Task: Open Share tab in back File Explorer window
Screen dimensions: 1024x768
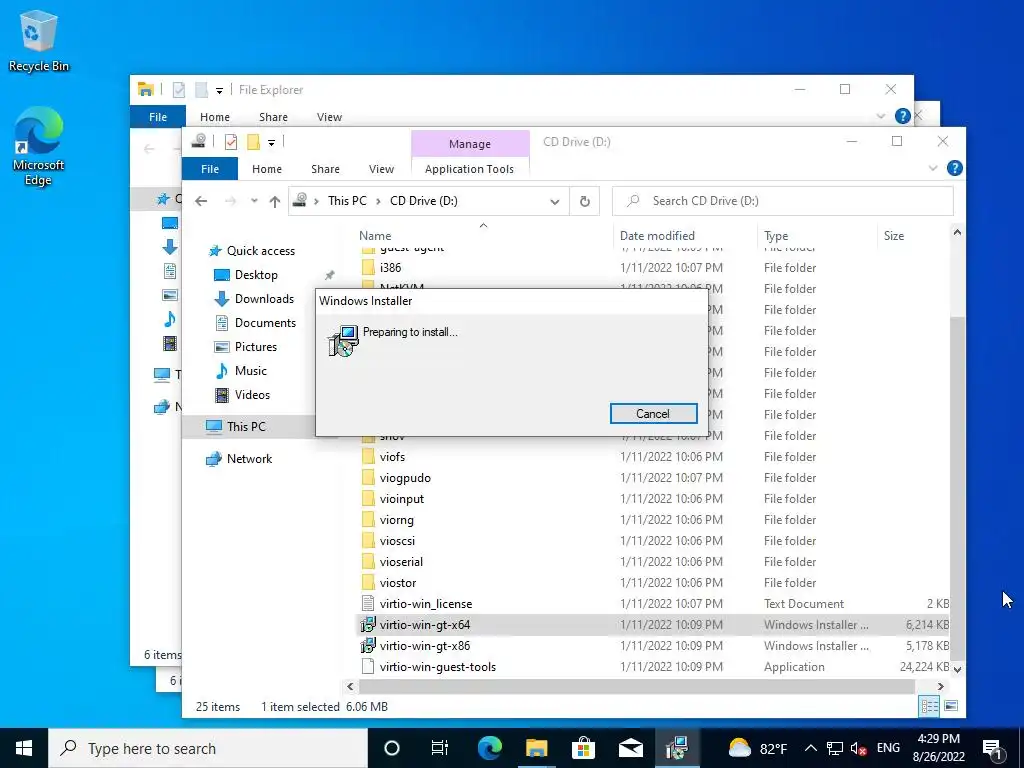Action: (273, 117)
